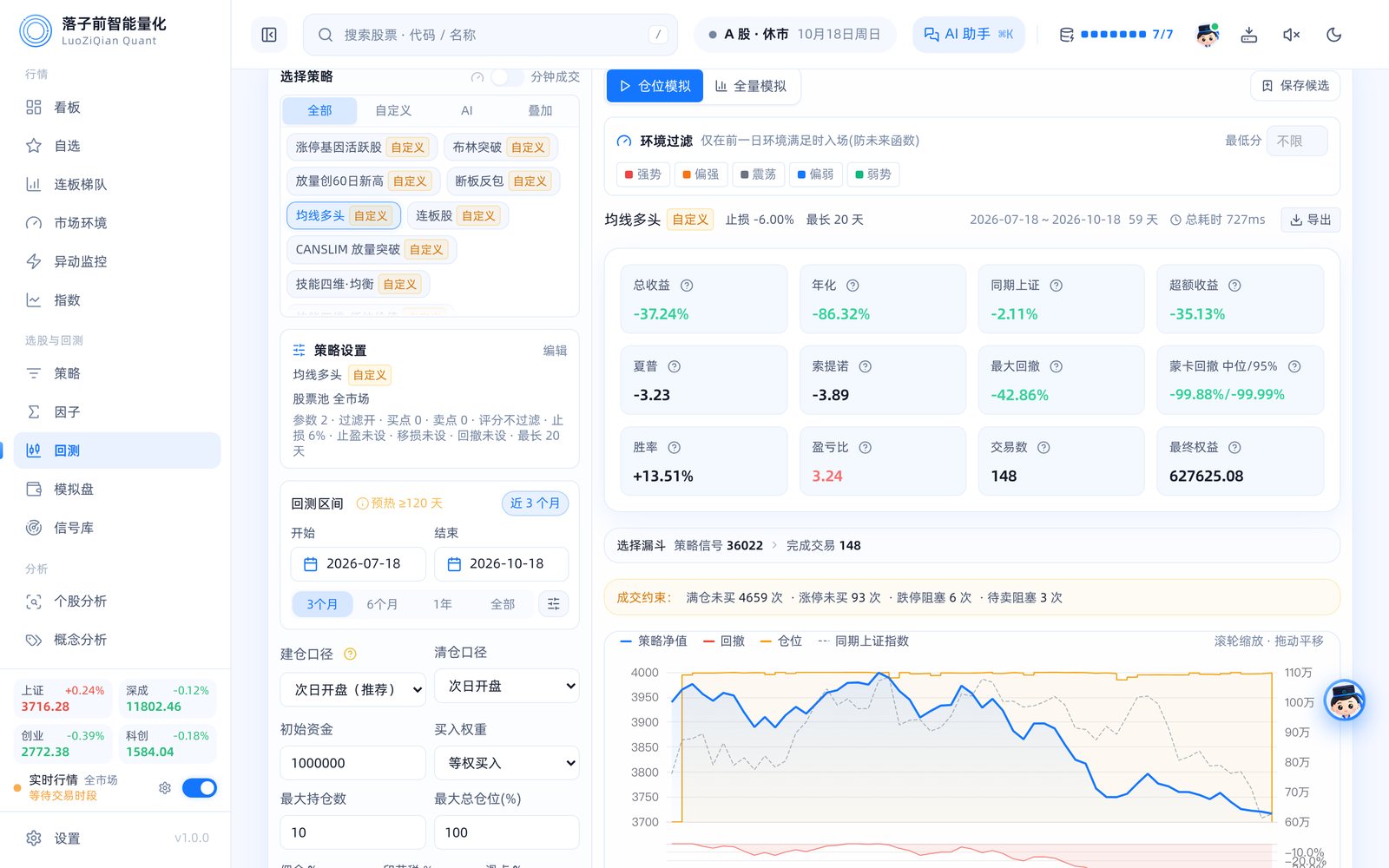Open 概念分析 in sidebar
The height and width of the screenshot is (868, 1389).
[x=117, y=640]
